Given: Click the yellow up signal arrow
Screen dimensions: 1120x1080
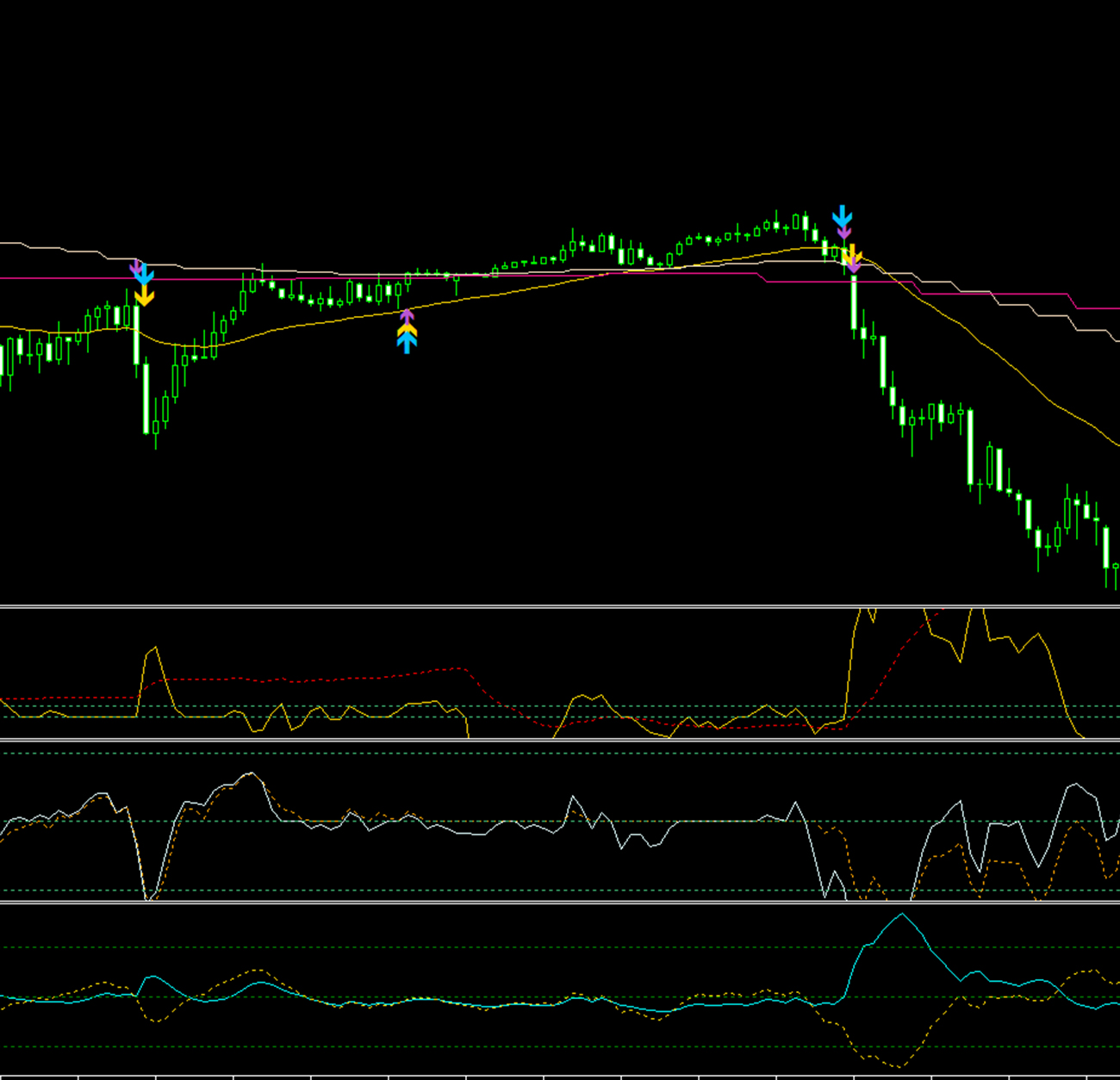Looking at the screenshot, I should (407, 328).
